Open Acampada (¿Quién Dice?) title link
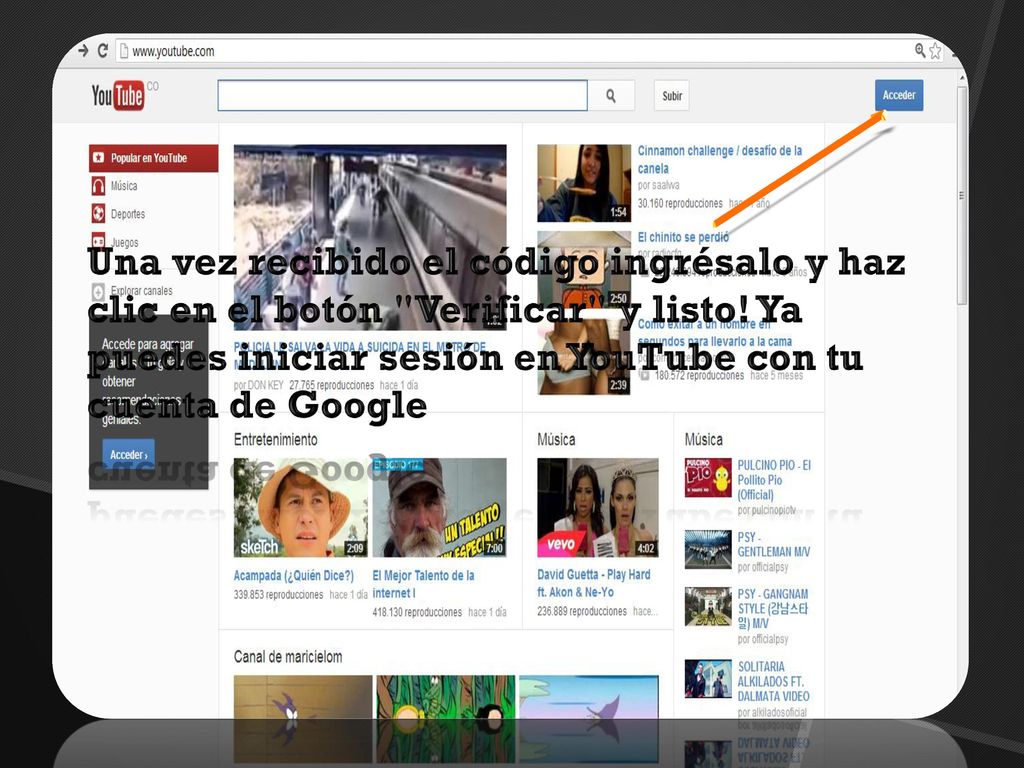This screenshot has height=768, width=1024. tap(294, 575)
